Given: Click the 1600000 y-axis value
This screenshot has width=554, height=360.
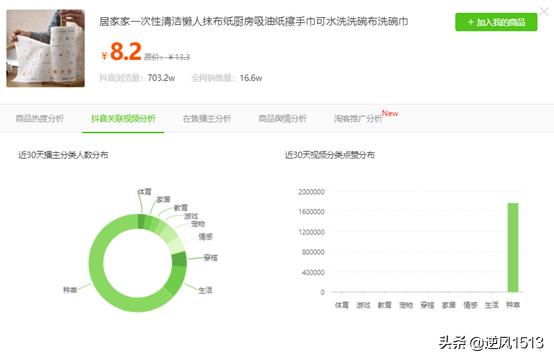Looking at the screenshot, I should (311, 212).
